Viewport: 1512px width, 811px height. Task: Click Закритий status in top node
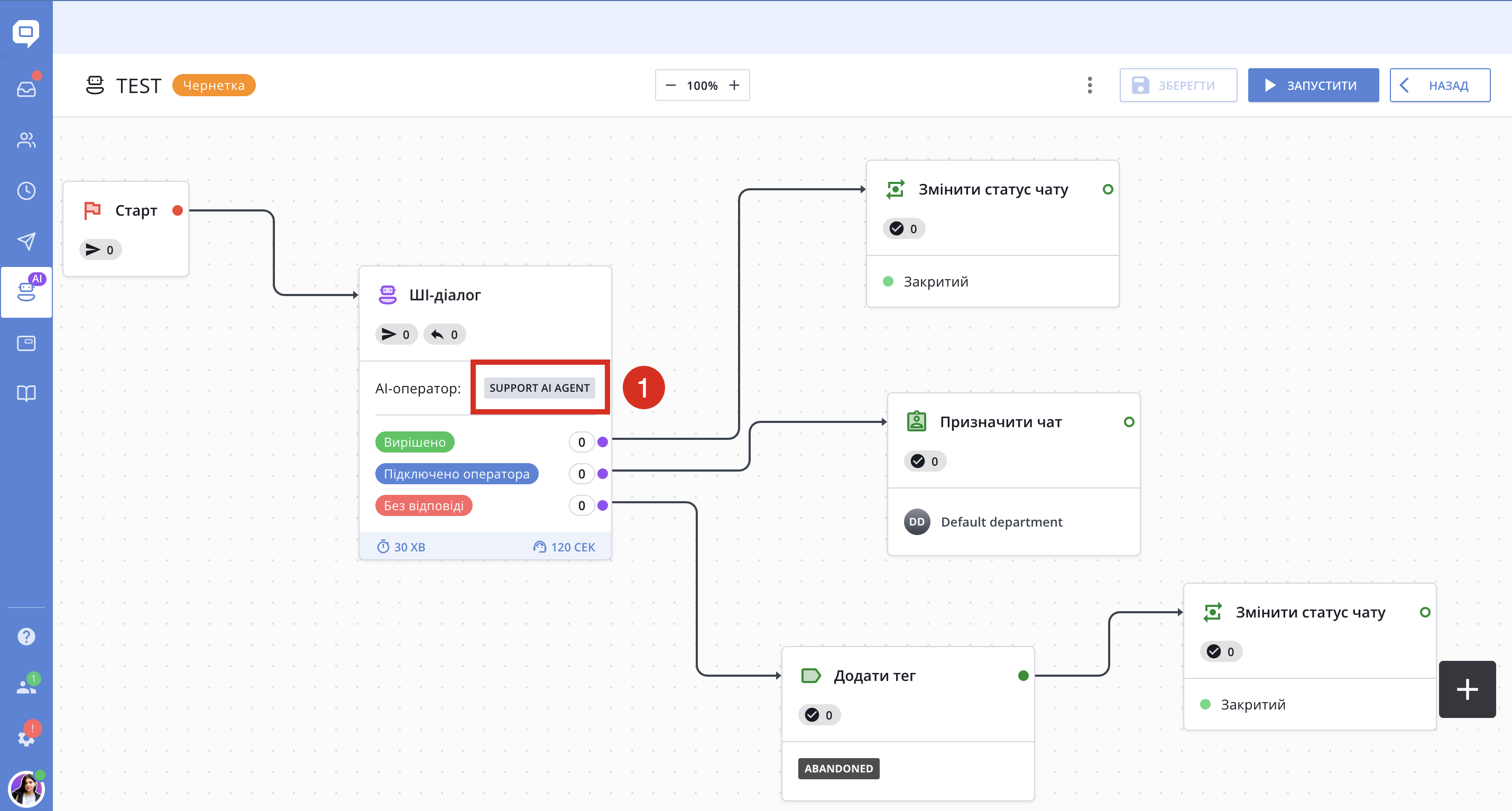[x=926, y=282]
